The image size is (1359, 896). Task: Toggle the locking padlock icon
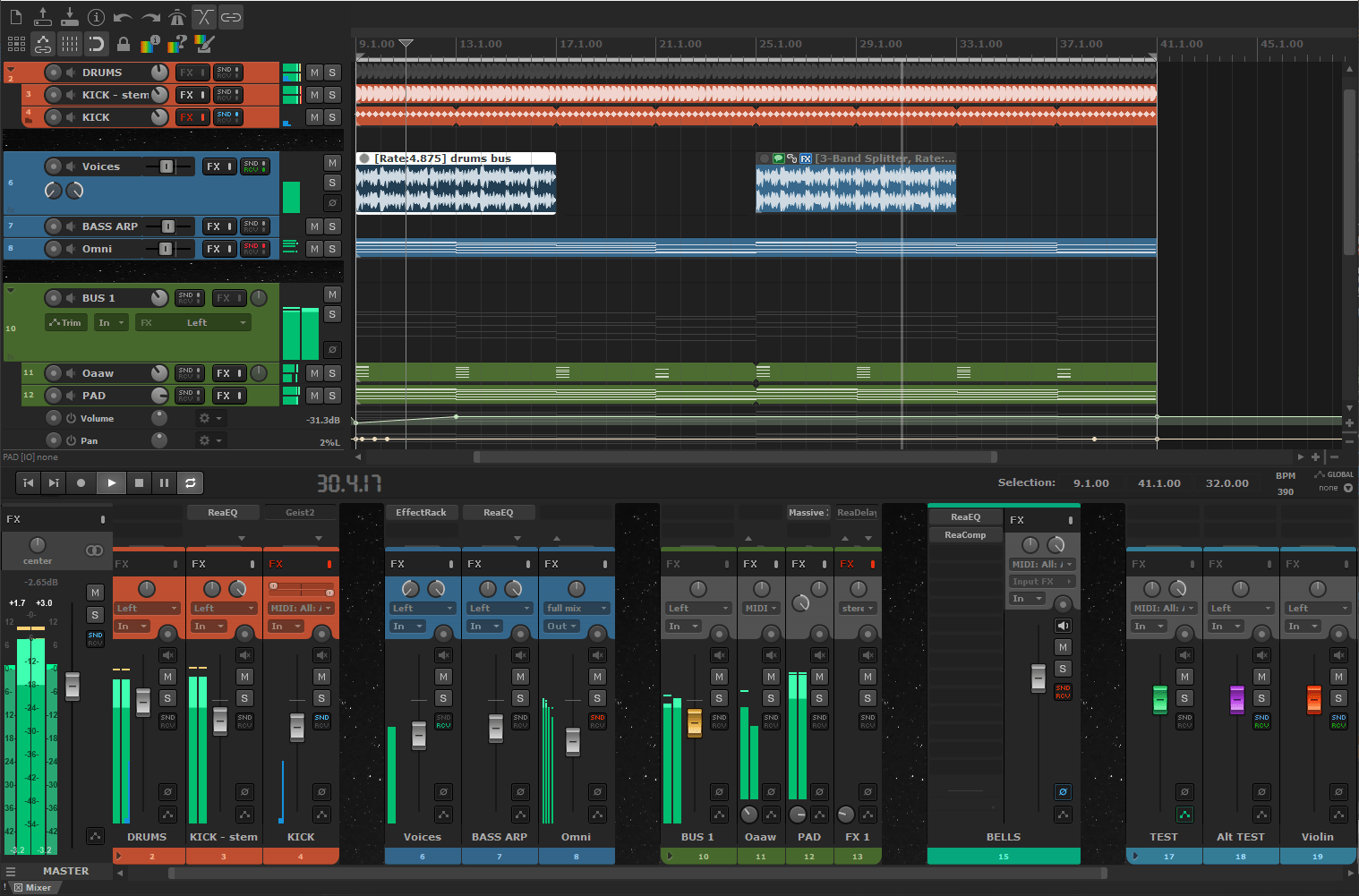(124, 44)
